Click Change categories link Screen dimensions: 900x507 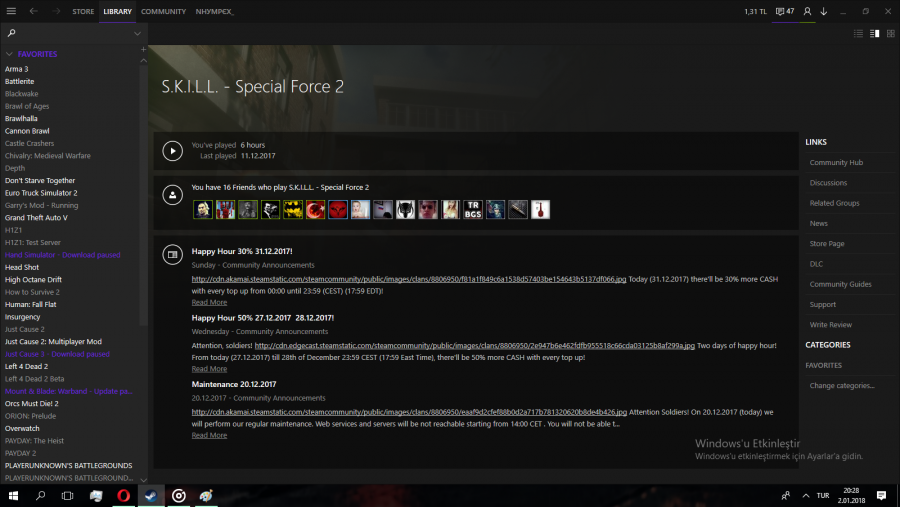click(x=842, y=385)
